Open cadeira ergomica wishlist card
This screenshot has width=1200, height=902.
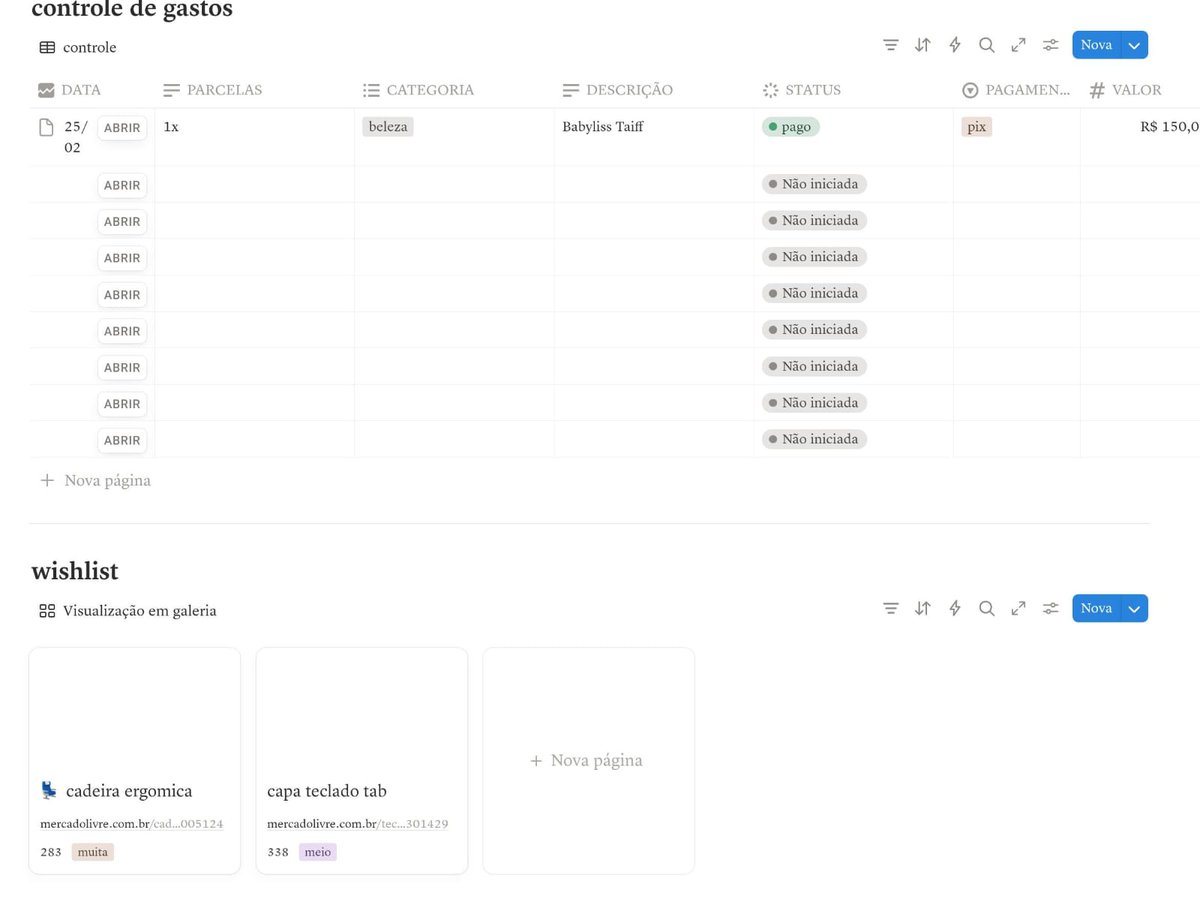coord(135,761)
